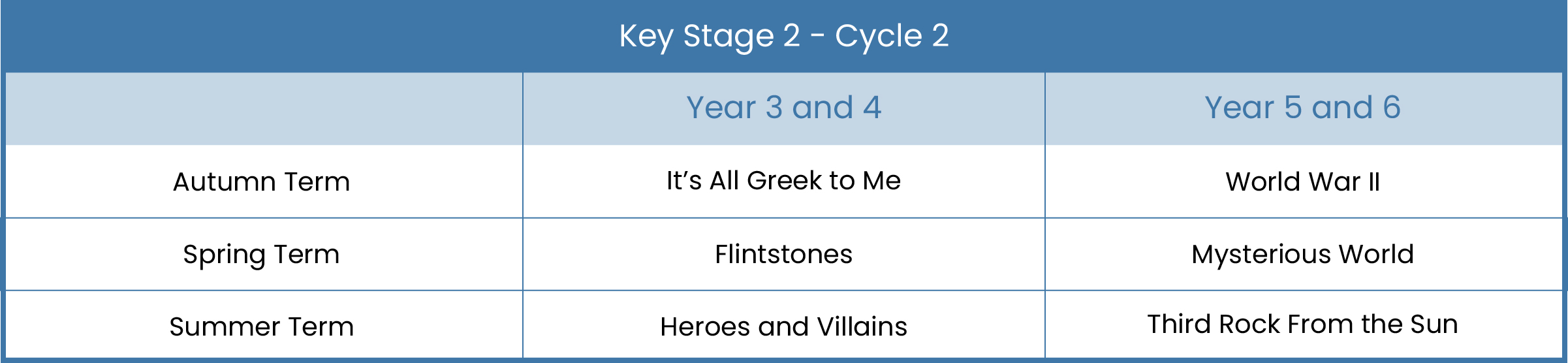Open the Flintstones topic

click(x=783, y=254)
